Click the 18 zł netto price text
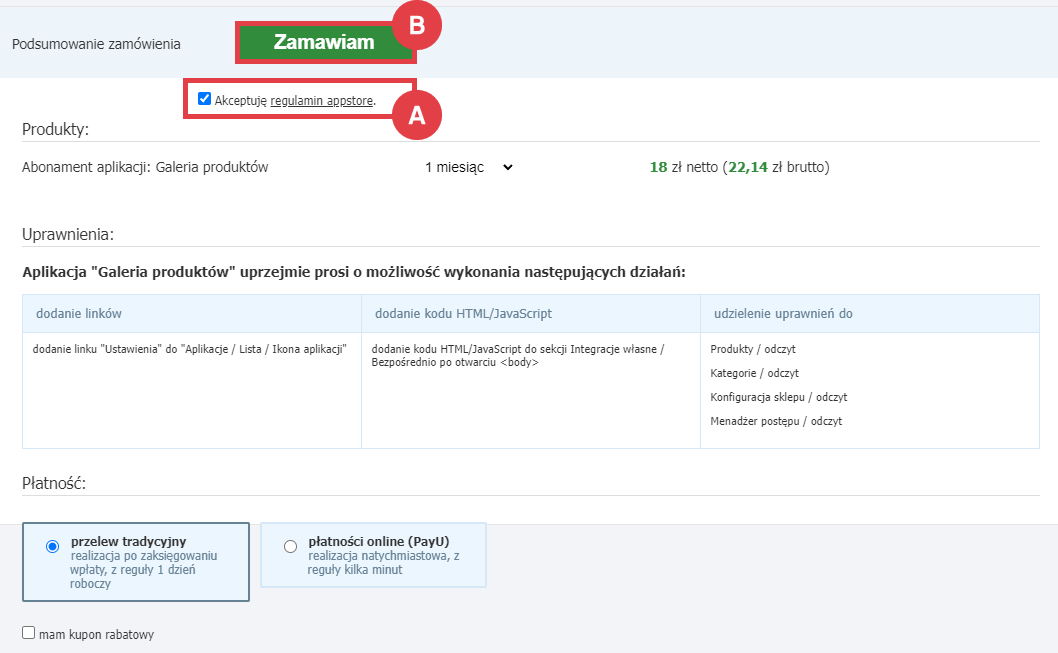Image resolution: width=1058 pixels, height=653 pixels. coord(680,167)
